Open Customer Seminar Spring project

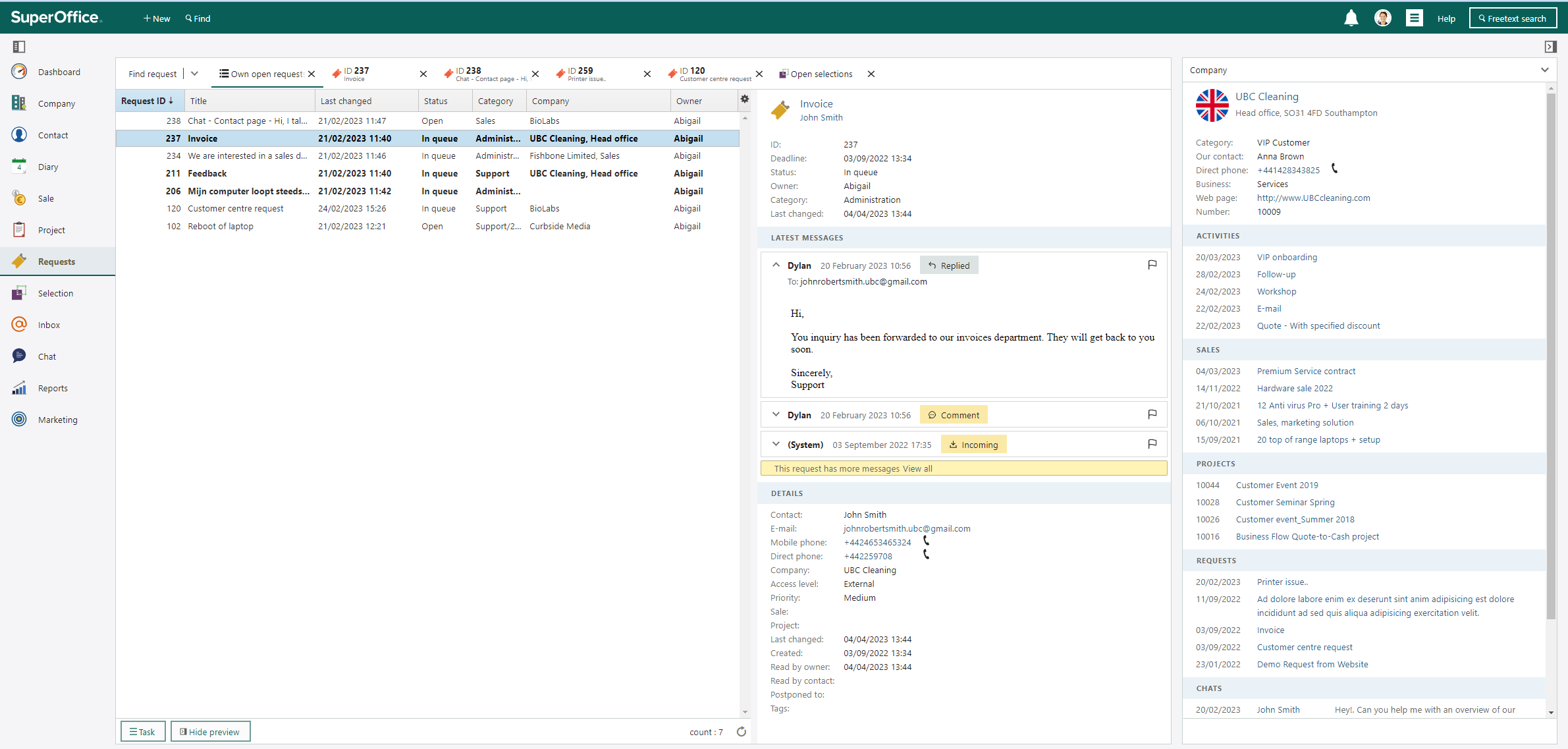[x=1285, y=502]
